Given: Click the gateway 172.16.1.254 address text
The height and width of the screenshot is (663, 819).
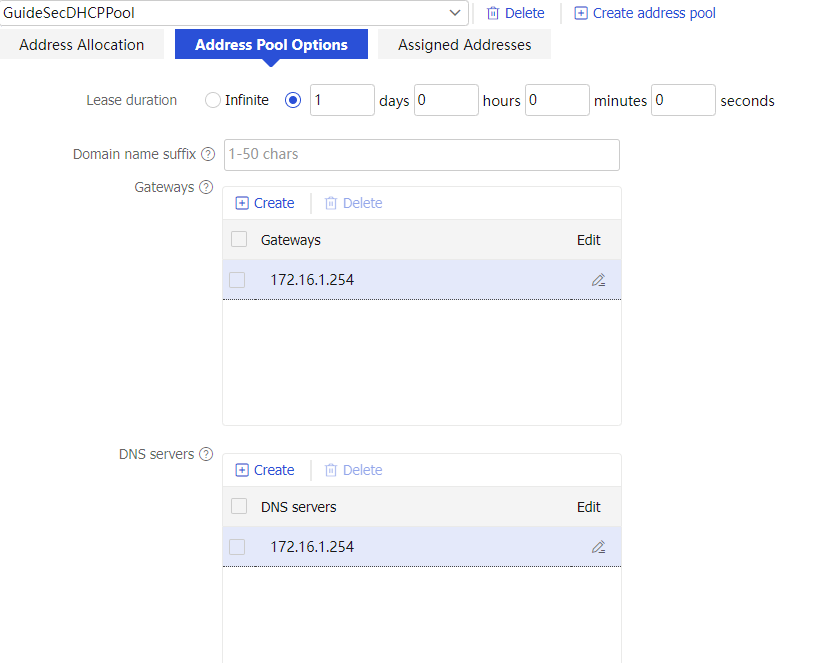Looking at the screenshot, I should click(312, 280).
